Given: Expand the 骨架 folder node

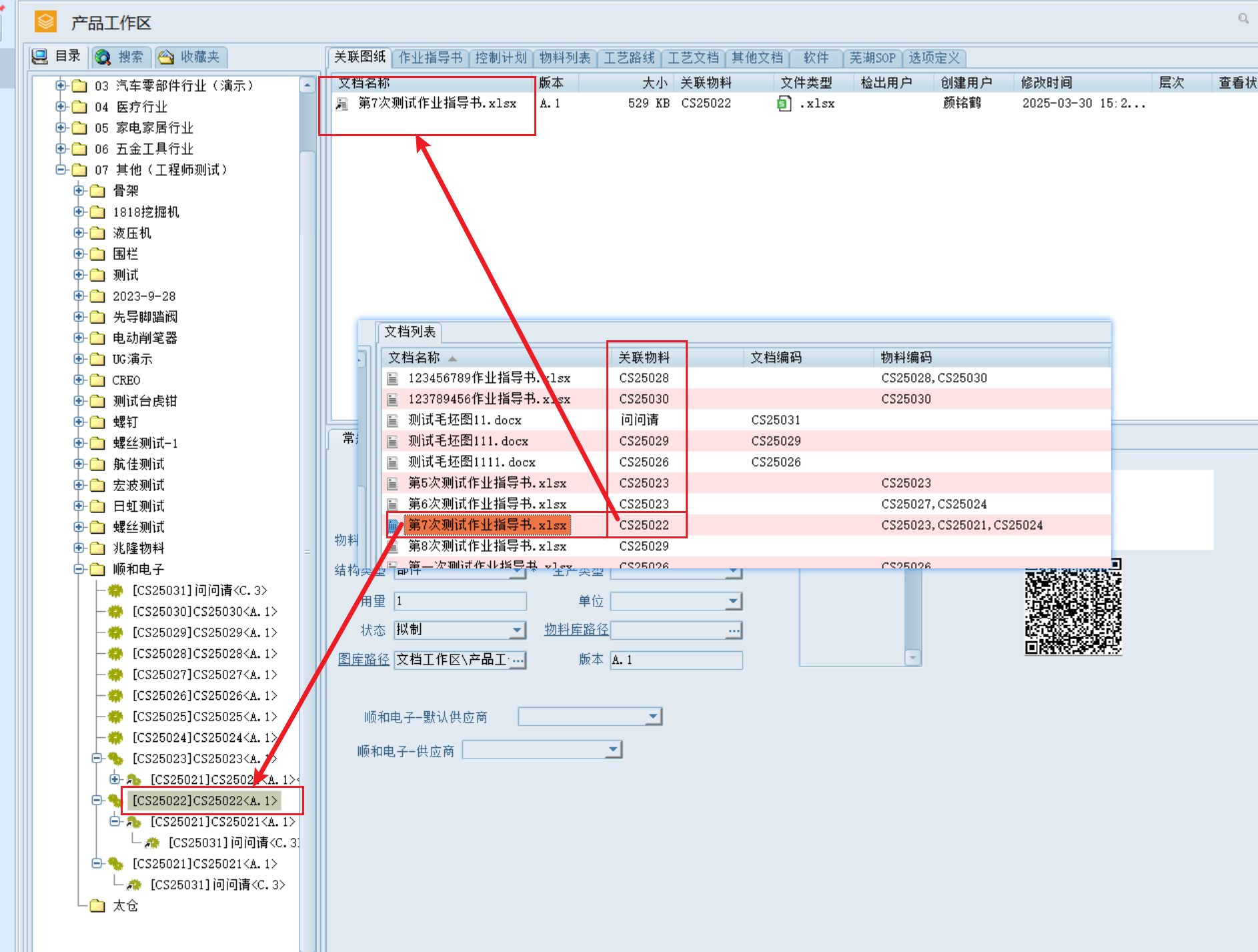Looking at the screenshot, I should [79, 191].
